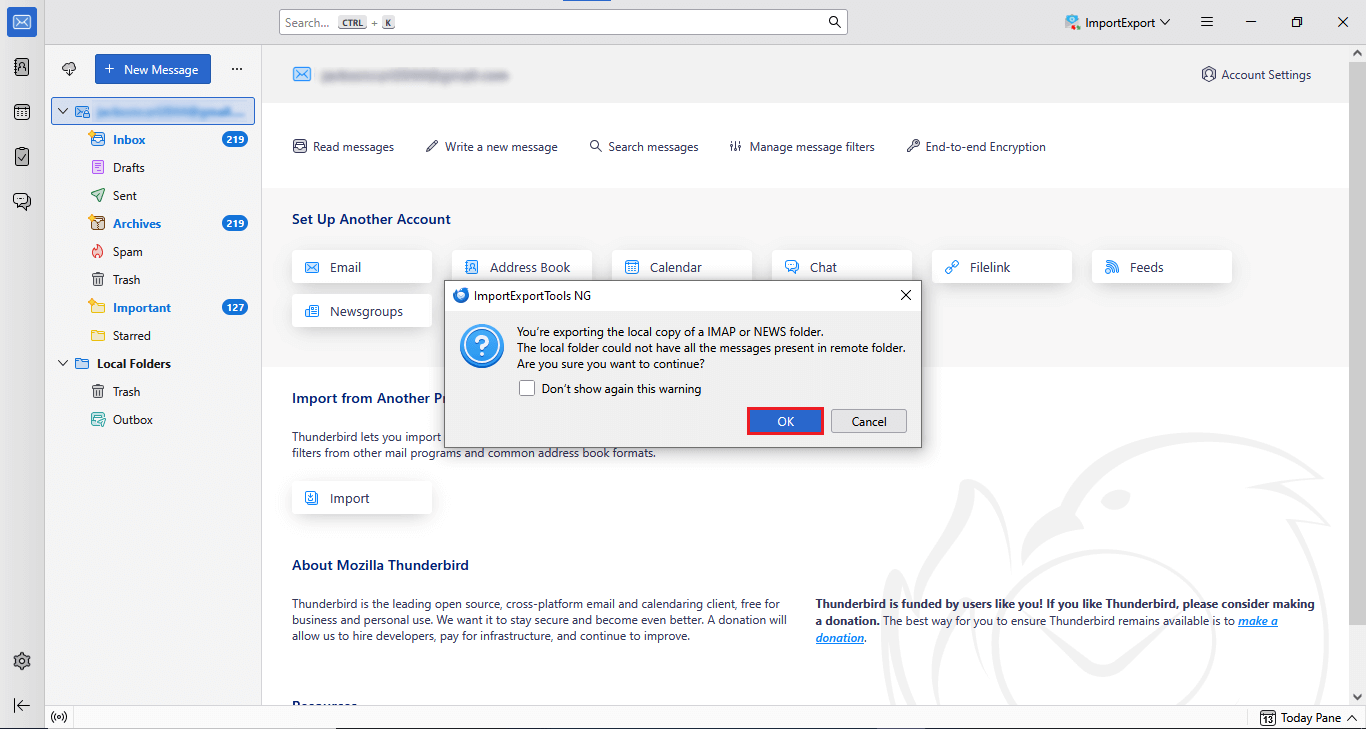Open the application hamburger menu

point(1207,21)
